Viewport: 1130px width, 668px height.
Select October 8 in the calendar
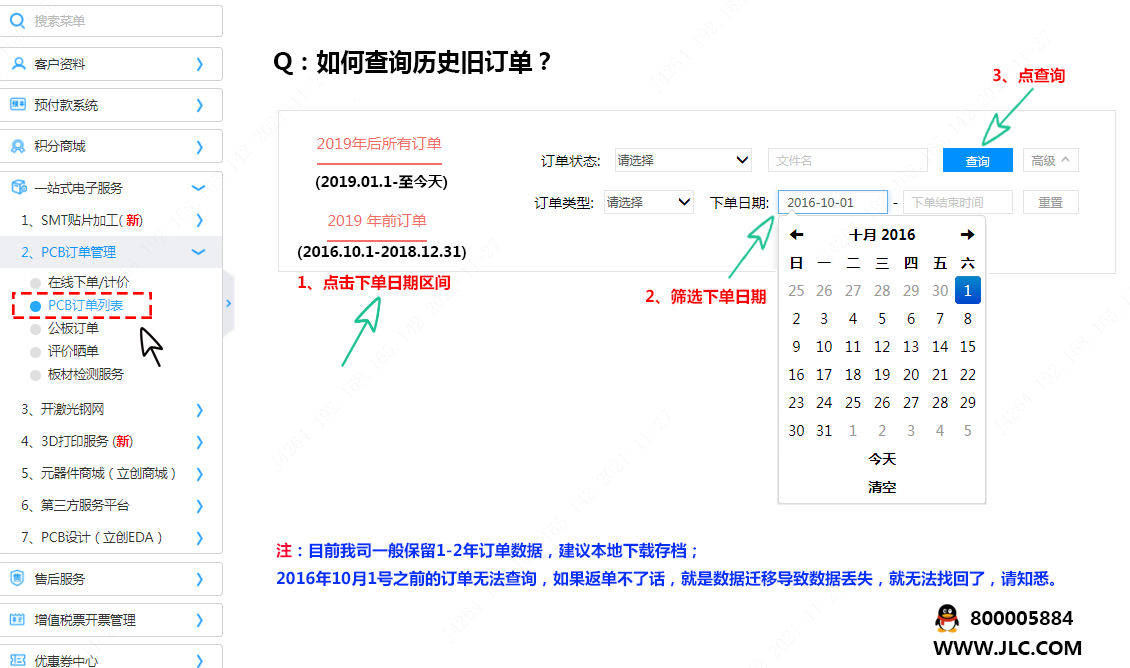968,319
